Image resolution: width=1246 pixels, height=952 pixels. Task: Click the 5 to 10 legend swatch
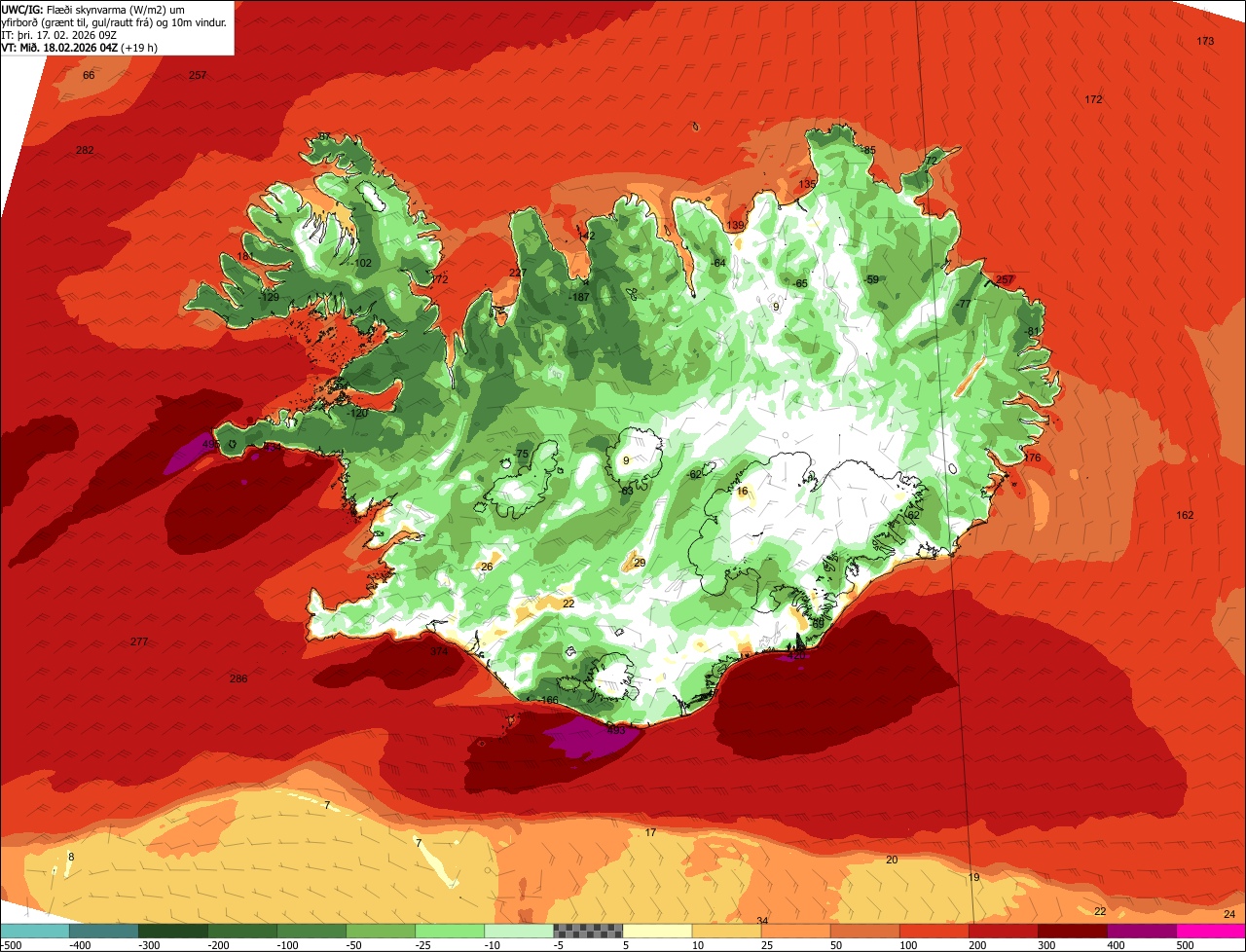656,931
